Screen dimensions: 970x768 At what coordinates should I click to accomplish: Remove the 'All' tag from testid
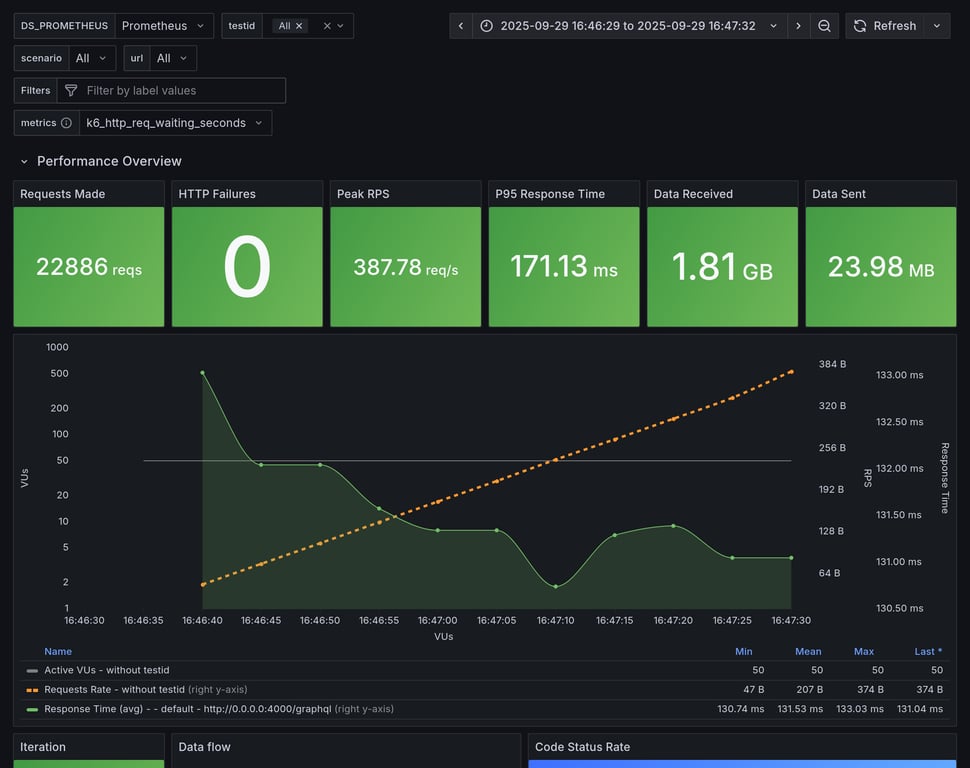[299, 26]
